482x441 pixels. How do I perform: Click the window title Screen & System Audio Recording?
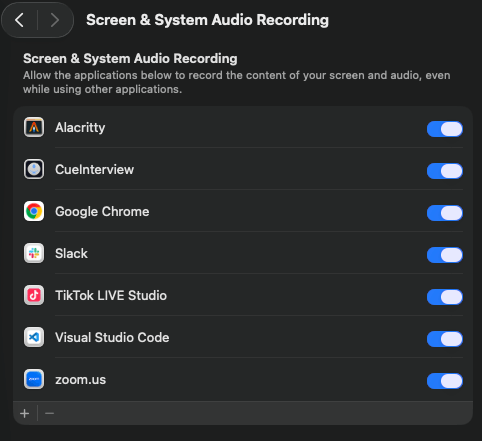pyautogui.click(x=207, y=20)
